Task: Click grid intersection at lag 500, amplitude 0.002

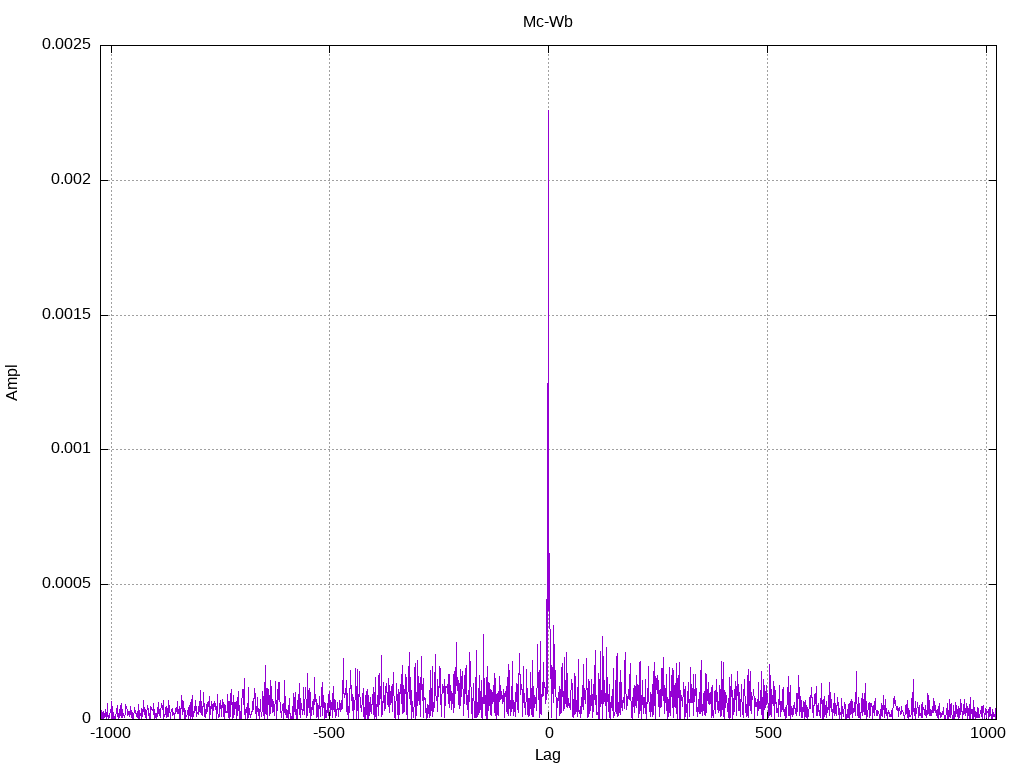Action: tap(767, 180)
